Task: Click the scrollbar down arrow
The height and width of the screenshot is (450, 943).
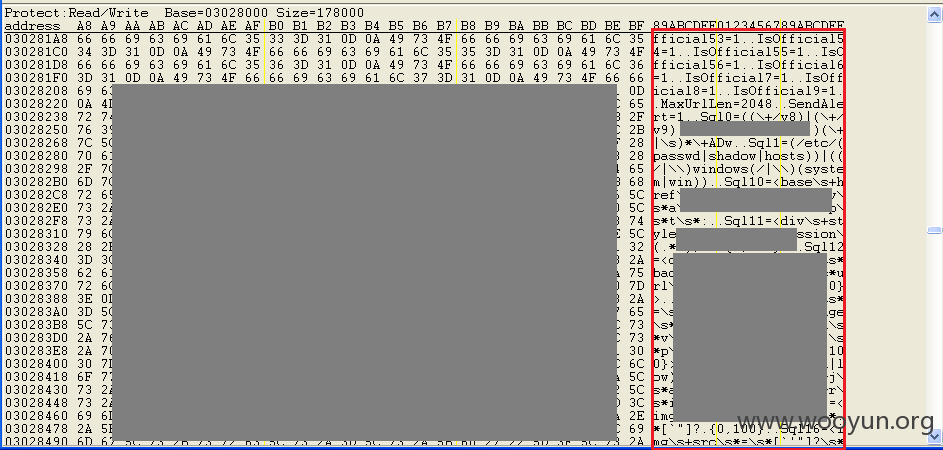Action: pyautogui.click(x=935, y=436)
